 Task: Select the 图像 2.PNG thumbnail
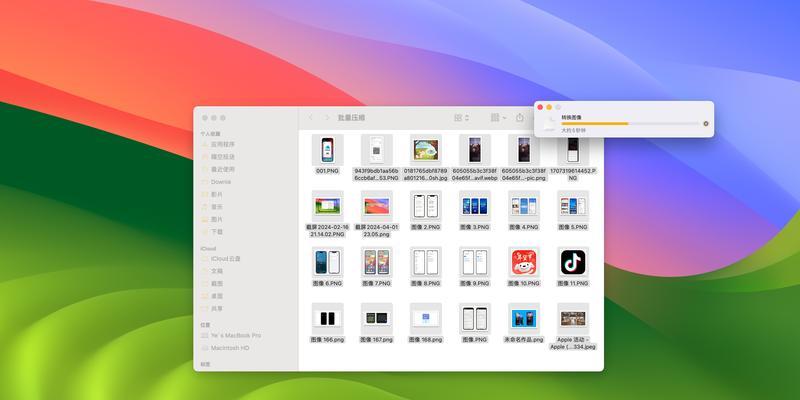[x=426, y=206]
